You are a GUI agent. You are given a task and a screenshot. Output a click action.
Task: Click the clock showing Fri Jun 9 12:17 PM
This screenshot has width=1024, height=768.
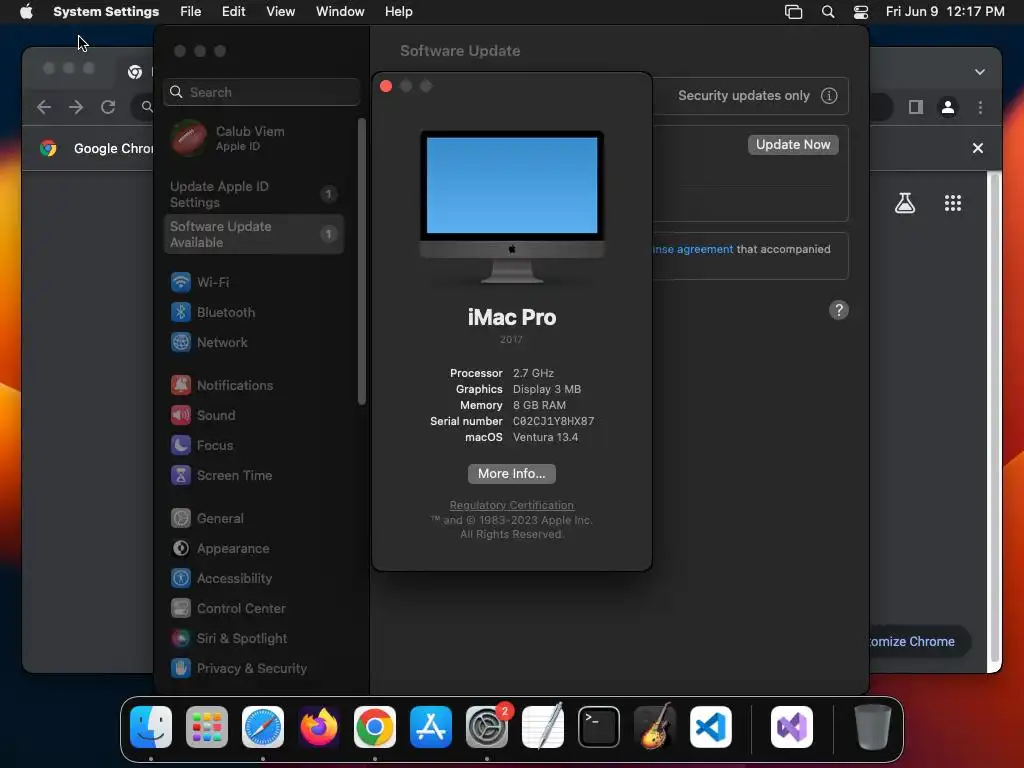(x=945, y=12)
